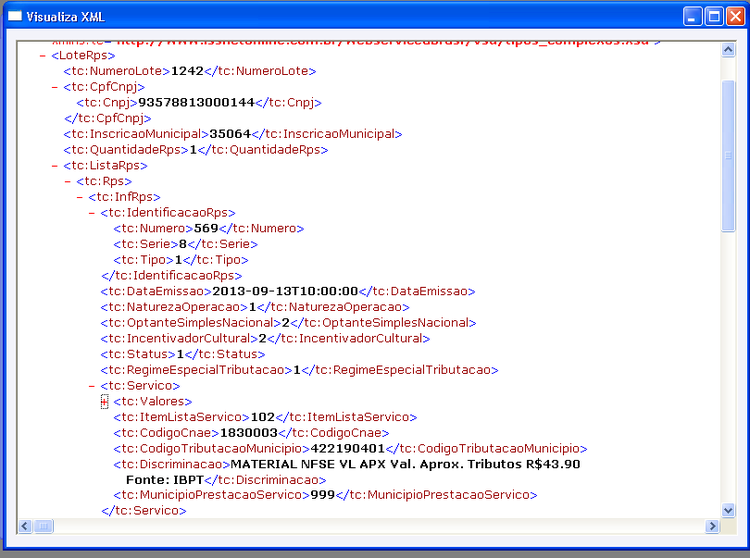Click the horizontal scrollbar right arrow

click(x=712, y=526)
